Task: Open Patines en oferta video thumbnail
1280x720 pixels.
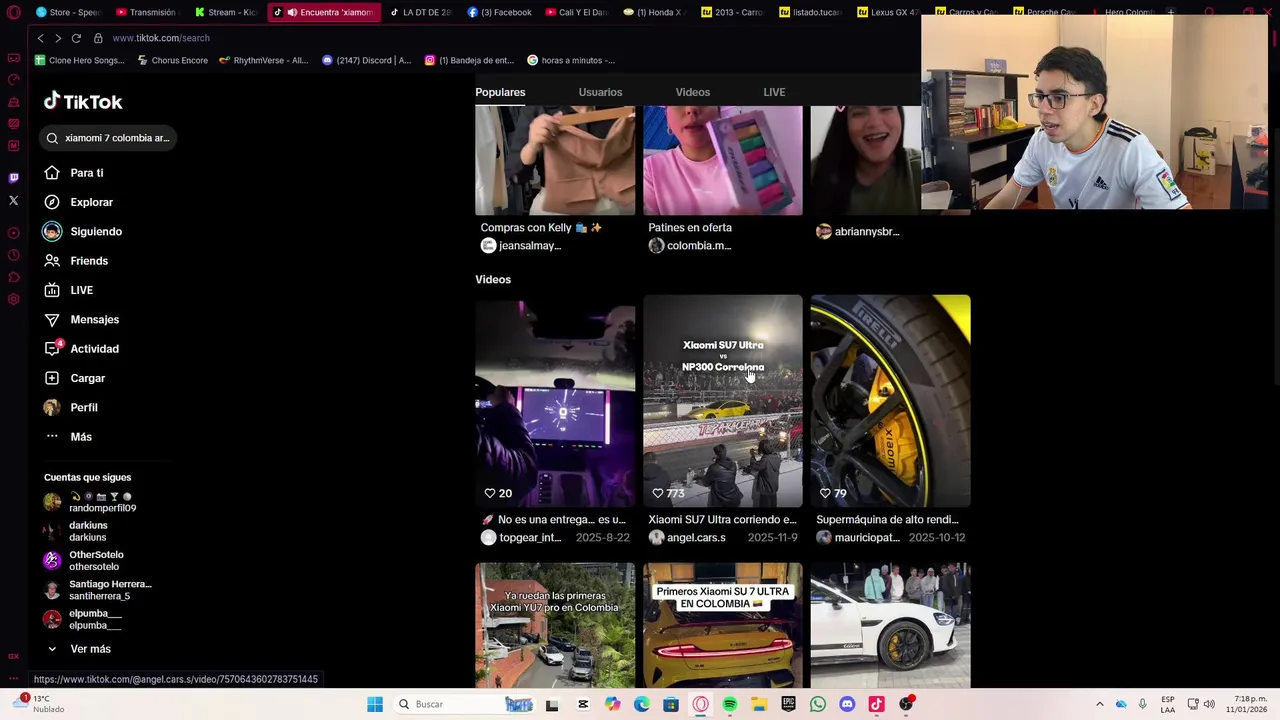Action: (x=723, y=160)
